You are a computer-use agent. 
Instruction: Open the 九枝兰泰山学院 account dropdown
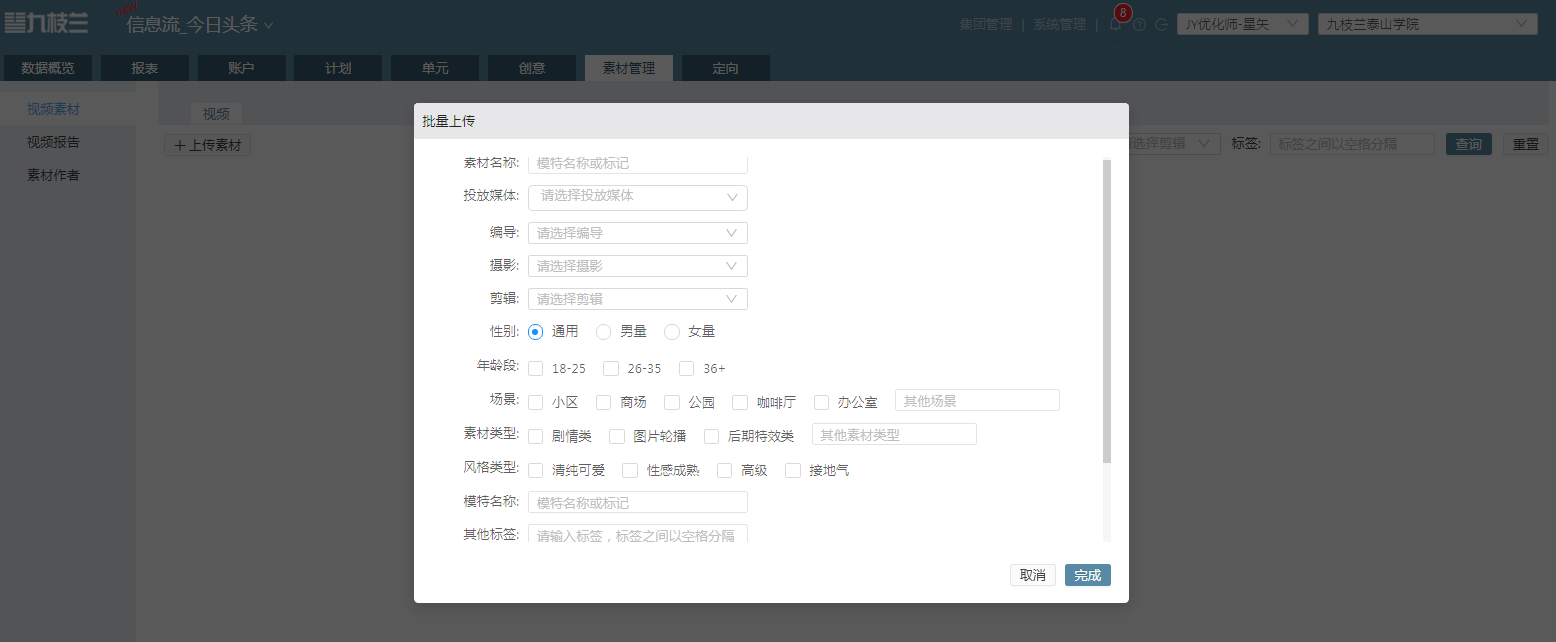[1428, 24]
